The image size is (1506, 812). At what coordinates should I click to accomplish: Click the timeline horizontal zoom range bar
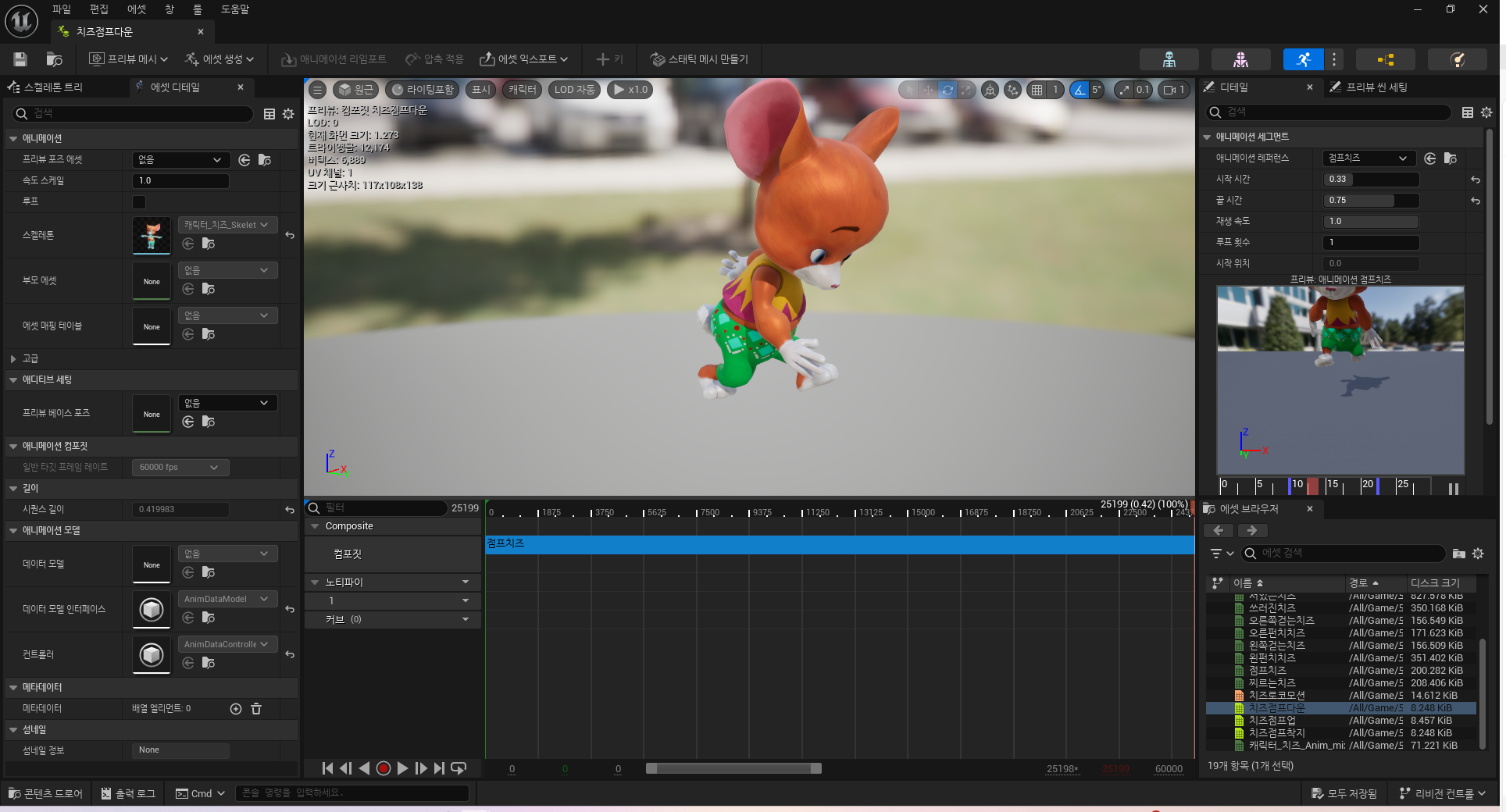click(733, 768)
